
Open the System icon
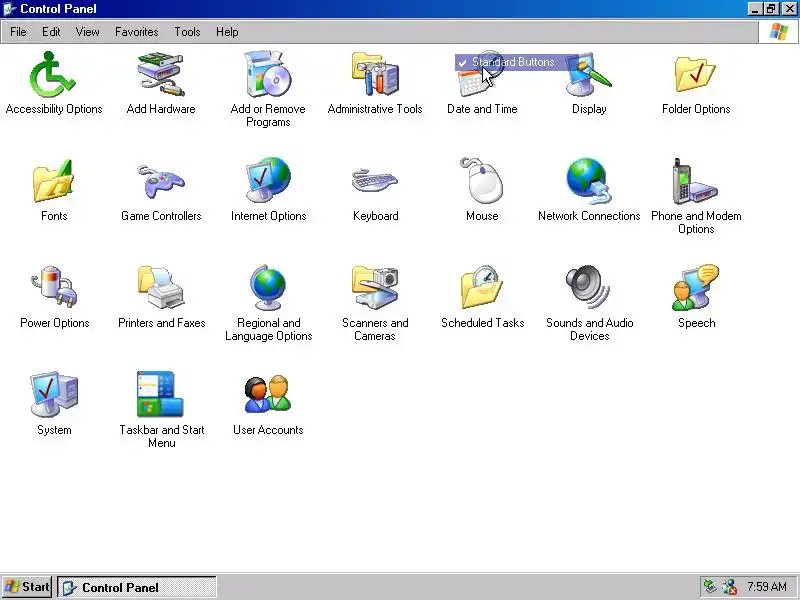pyautogui.click(x=53, y=395)
